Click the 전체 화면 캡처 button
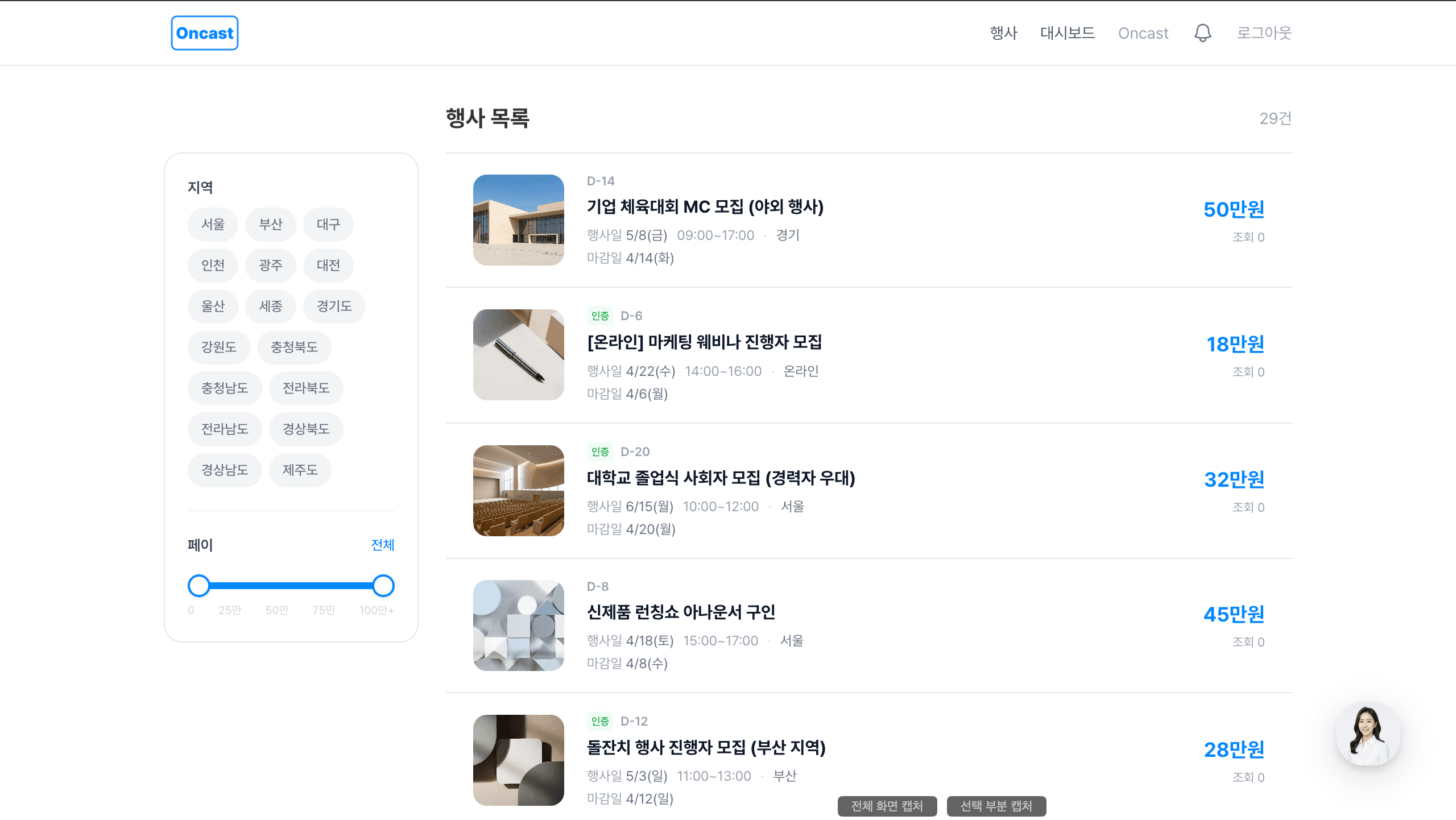Image resolution: width=1456 pixels, height=820 pixels. [887, 806]
